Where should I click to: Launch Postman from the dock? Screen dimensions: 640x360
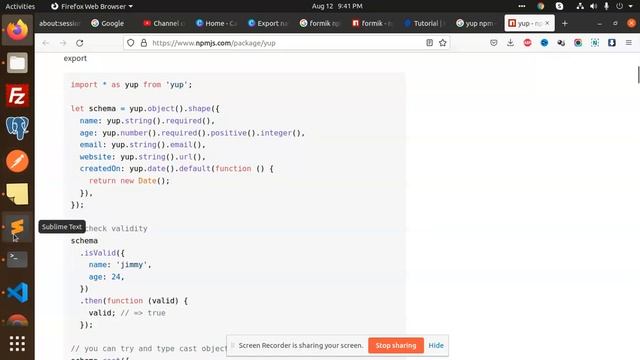(17, 161)
